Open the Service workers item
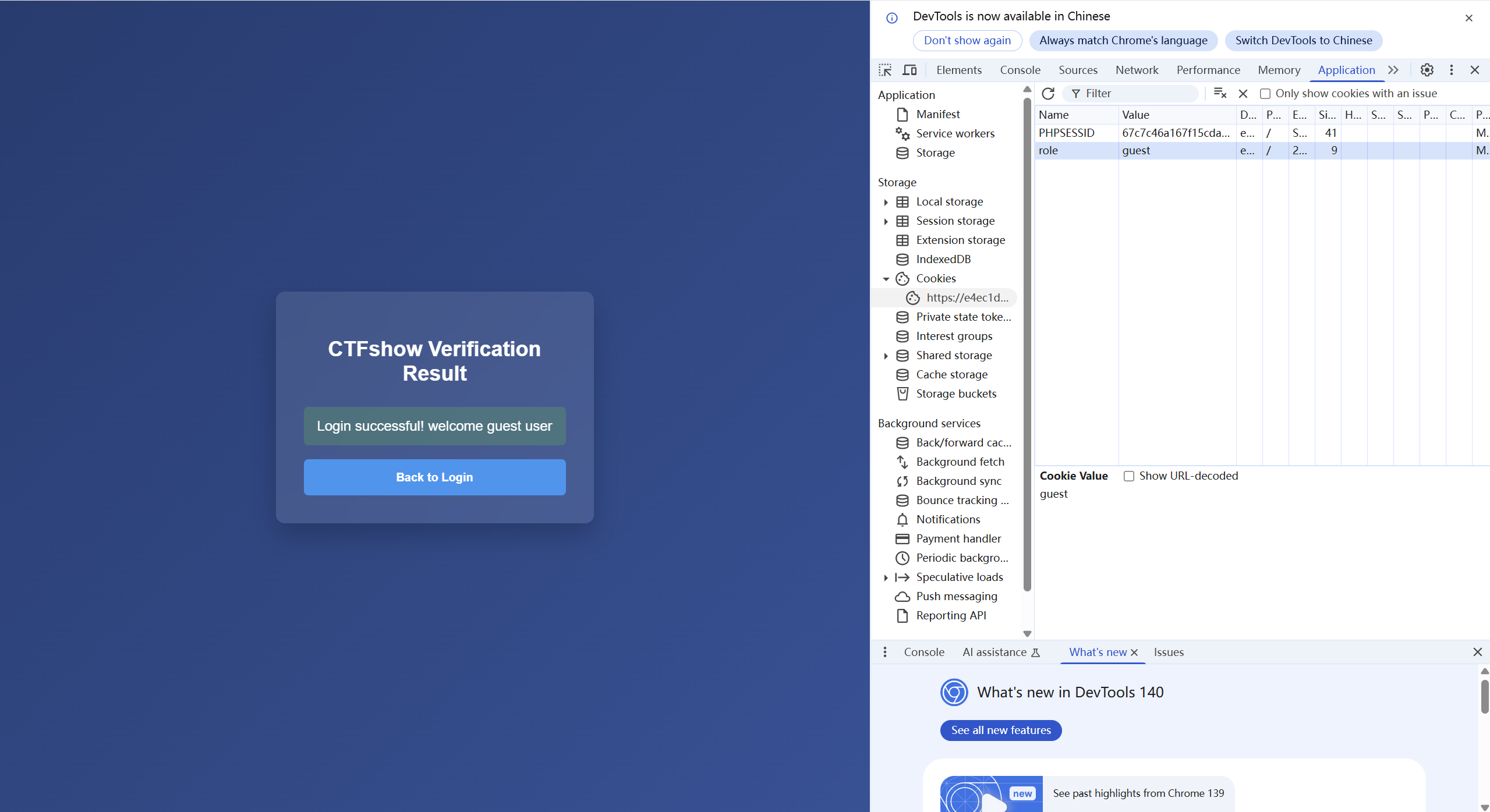1490x812 pixels. (x=955, y=134)
